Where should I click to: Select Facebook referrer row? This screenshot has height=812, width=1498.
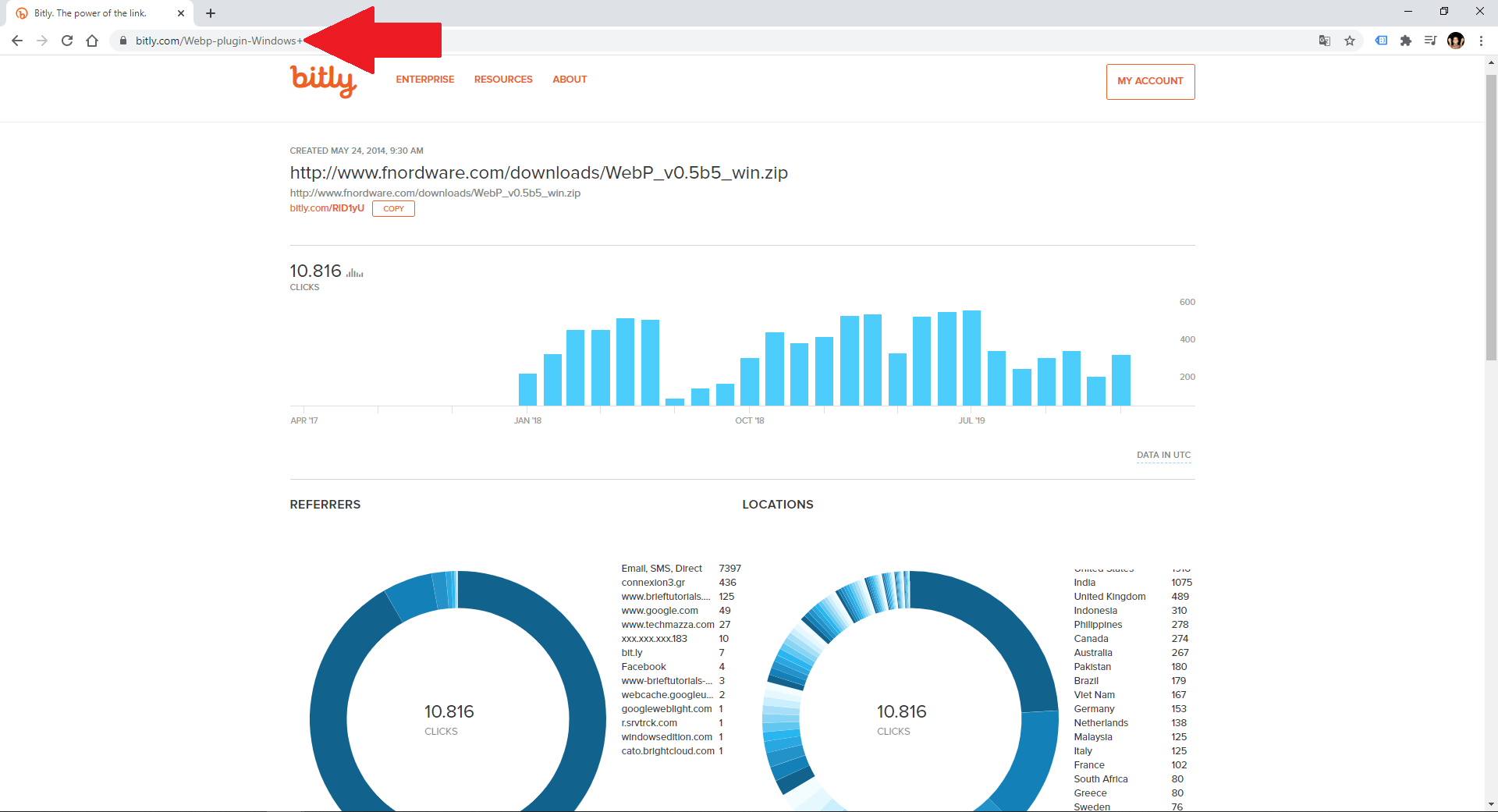coord(673,667)
